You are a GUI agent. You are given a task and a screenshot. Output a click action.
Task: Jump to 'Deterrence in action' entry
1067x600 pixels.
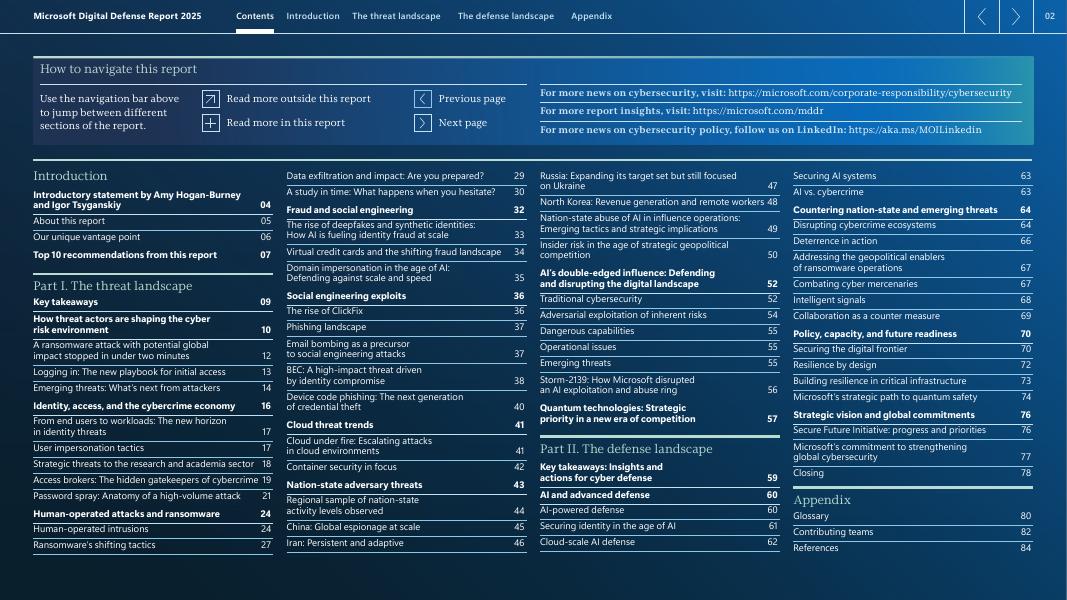[912, 241]
